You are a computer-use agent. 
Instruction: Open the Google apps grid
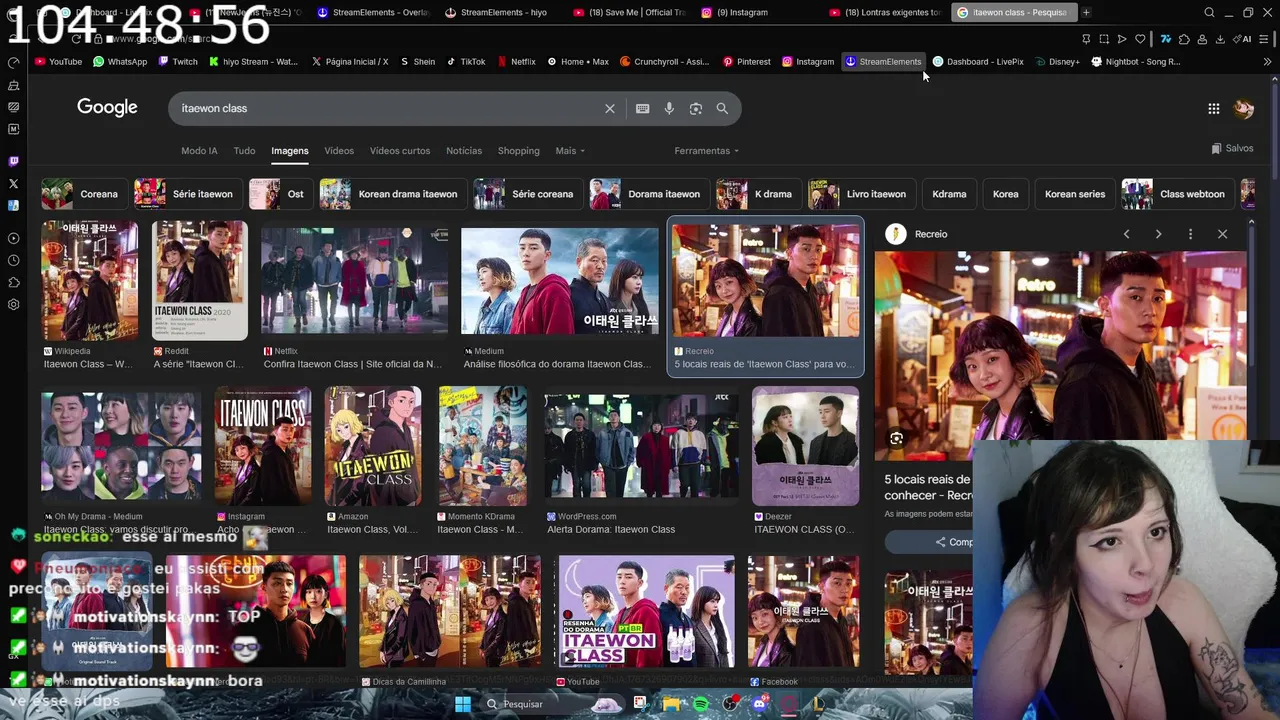tap(1213, 108)
